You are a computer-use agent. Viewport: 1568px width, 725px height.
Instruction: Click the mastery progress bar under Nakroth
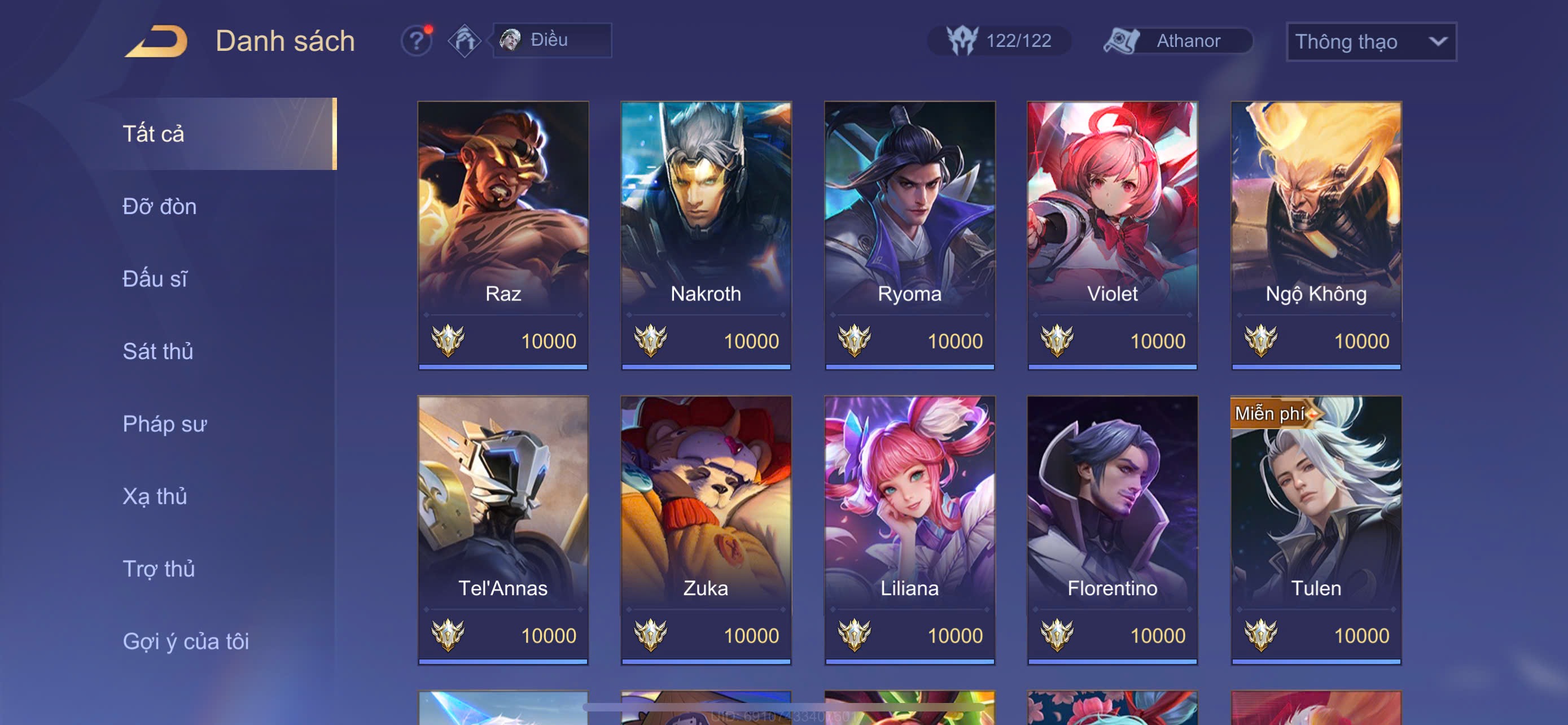click(x=706, y=366)
